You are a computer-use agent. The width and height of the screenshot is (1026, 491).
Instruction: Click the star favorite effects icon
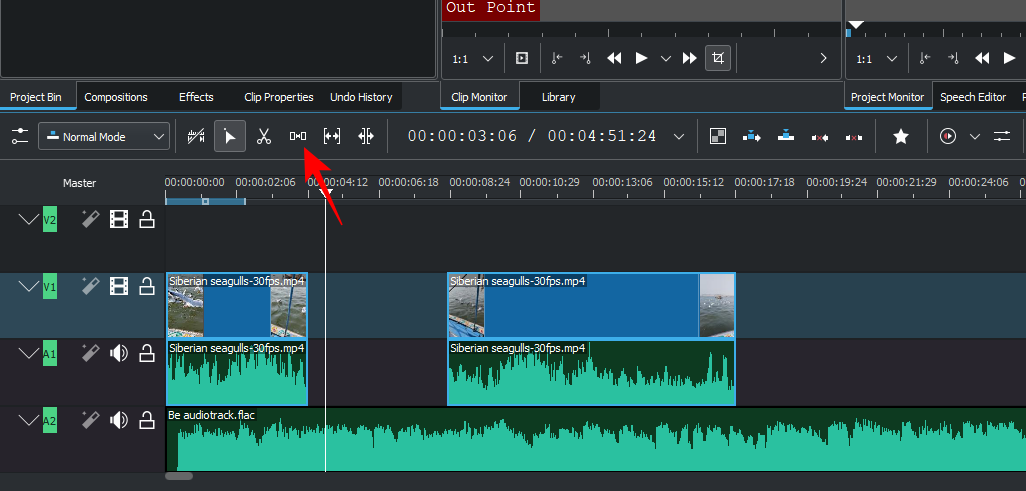pyautogui.click(x=901, y=136)
